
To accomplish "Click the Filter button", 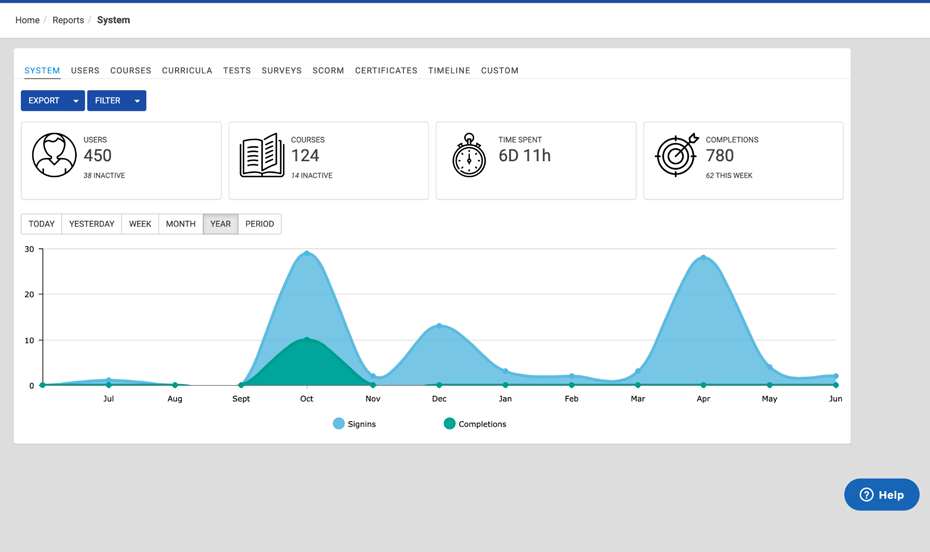I will click(107, 101).
